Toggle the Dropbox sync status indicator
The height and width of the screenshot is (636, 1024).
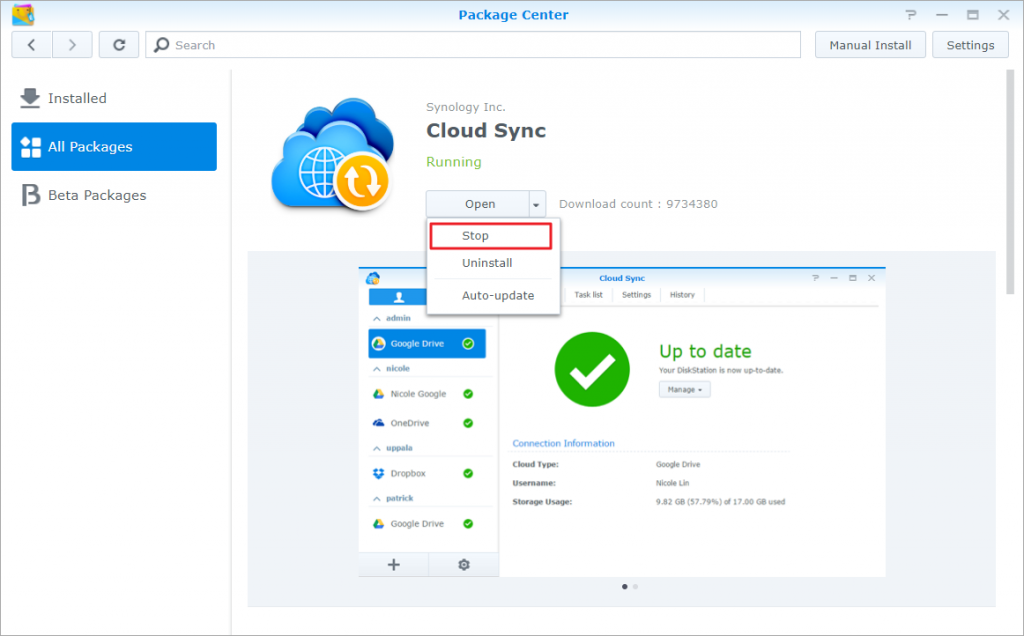point(467,472)
